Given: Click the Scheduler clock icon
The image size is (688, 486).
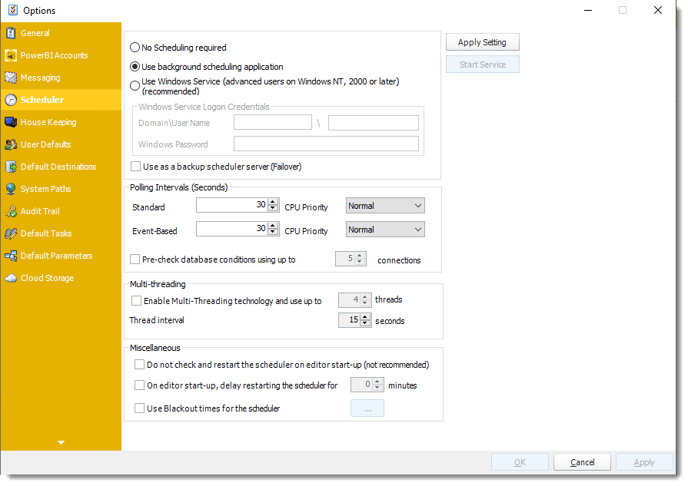Looking at the screenshot, I should tap(11, 100).
